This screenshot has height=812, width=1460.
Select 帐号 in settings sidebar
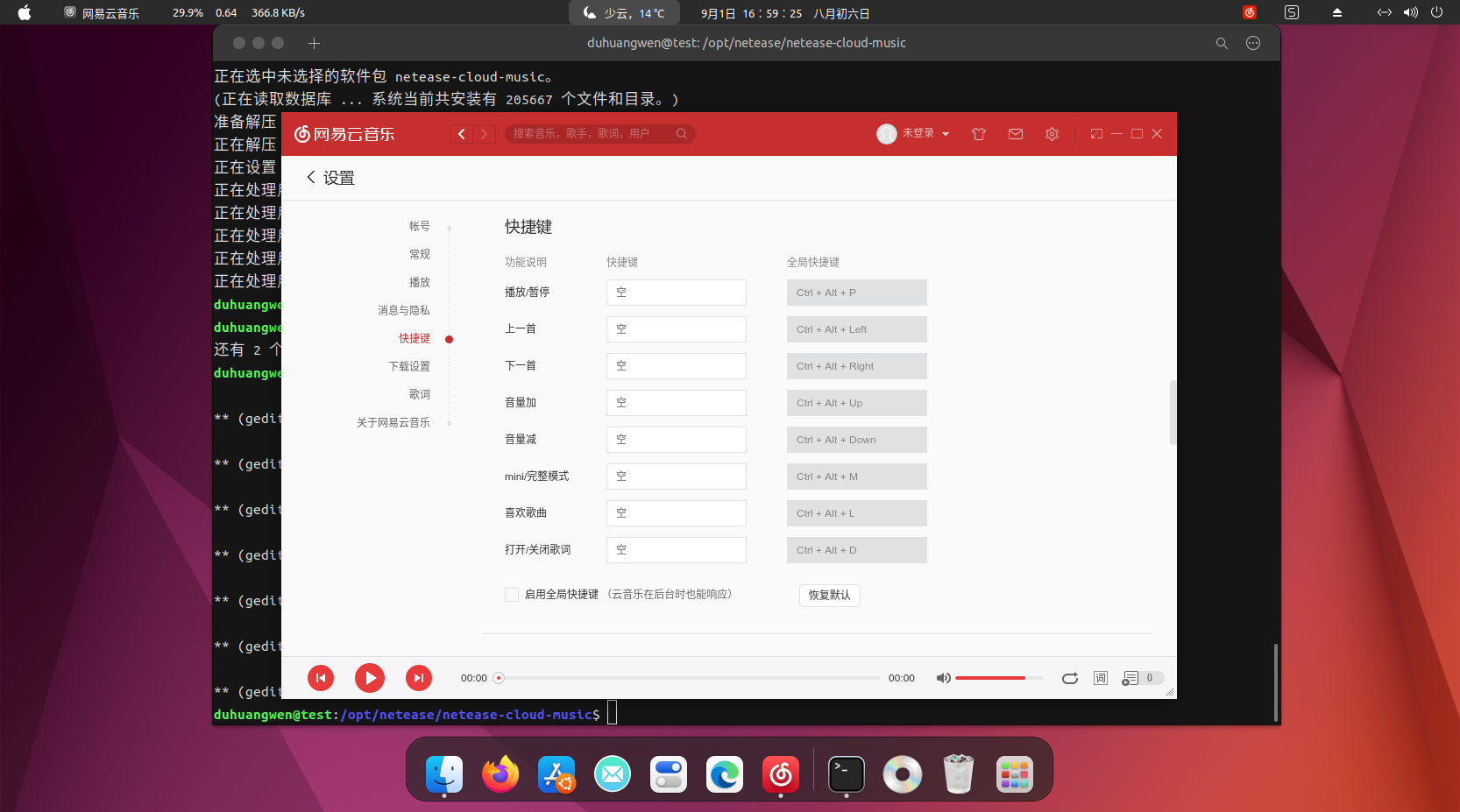point(419,226)
